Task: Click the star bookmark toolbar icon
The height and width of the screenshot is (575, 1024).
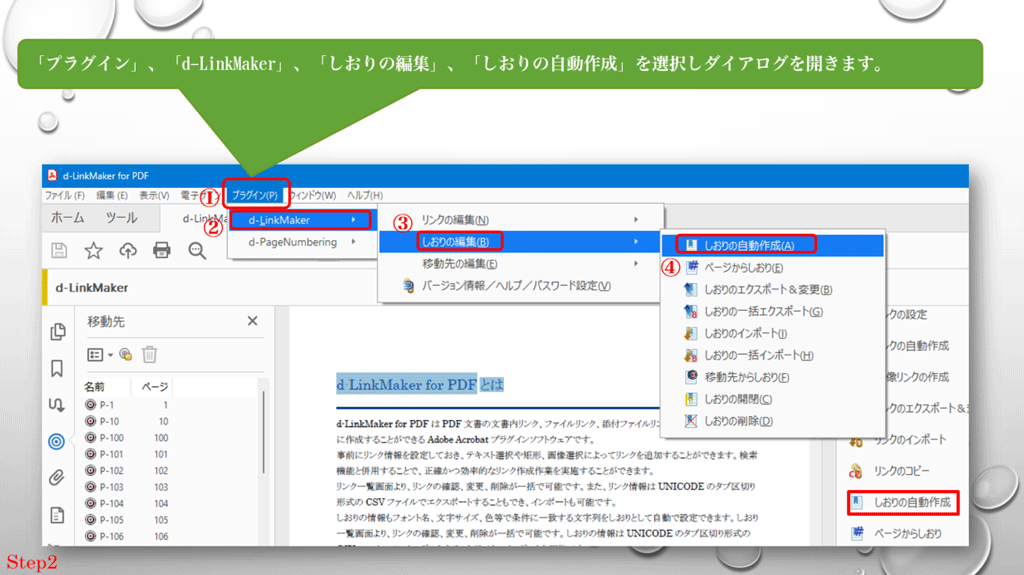Action: pyautogui.click(x=93, y=250)
